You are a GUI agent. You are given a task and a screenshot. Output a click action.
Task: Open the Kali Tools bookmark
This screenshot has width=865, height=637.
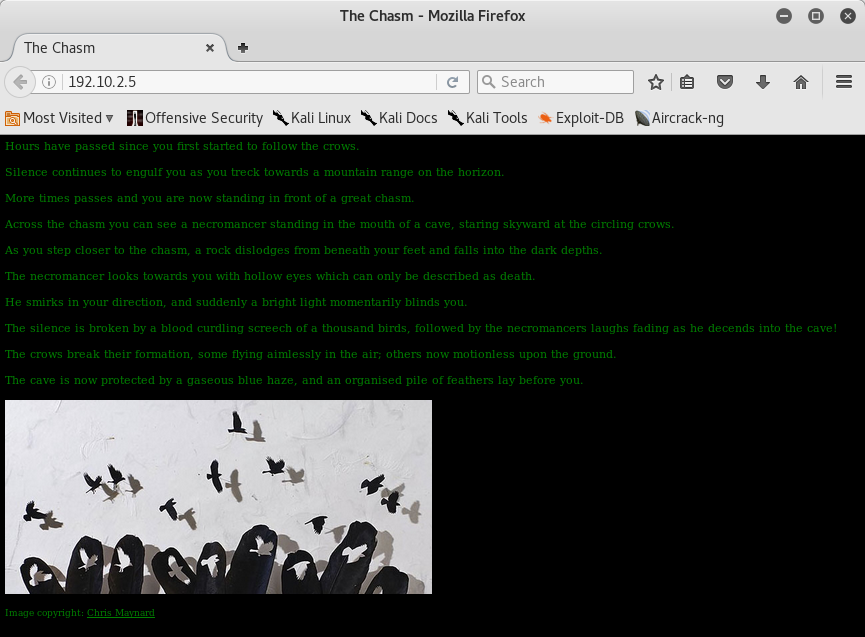pyautogui.click(x=487, y=118)
